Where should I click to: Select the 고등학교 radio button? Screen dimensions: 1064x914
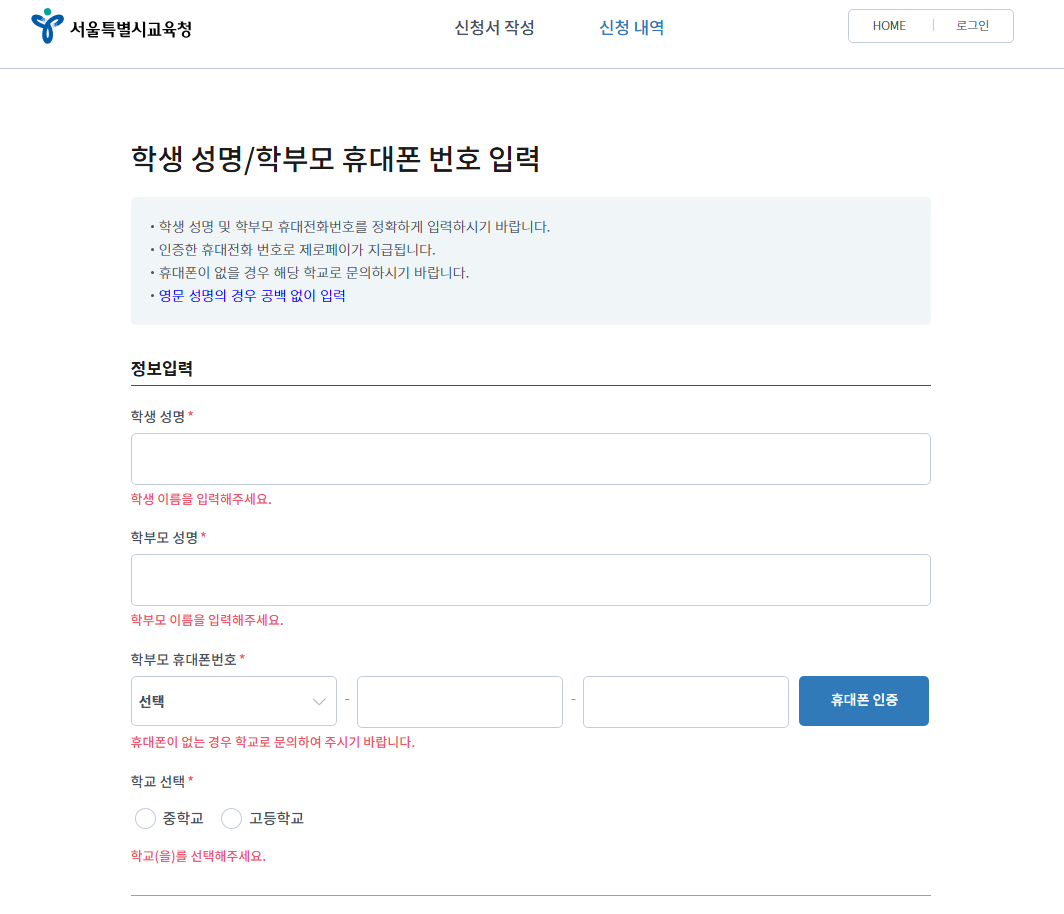pyautogui.click(x=231, y=818)
